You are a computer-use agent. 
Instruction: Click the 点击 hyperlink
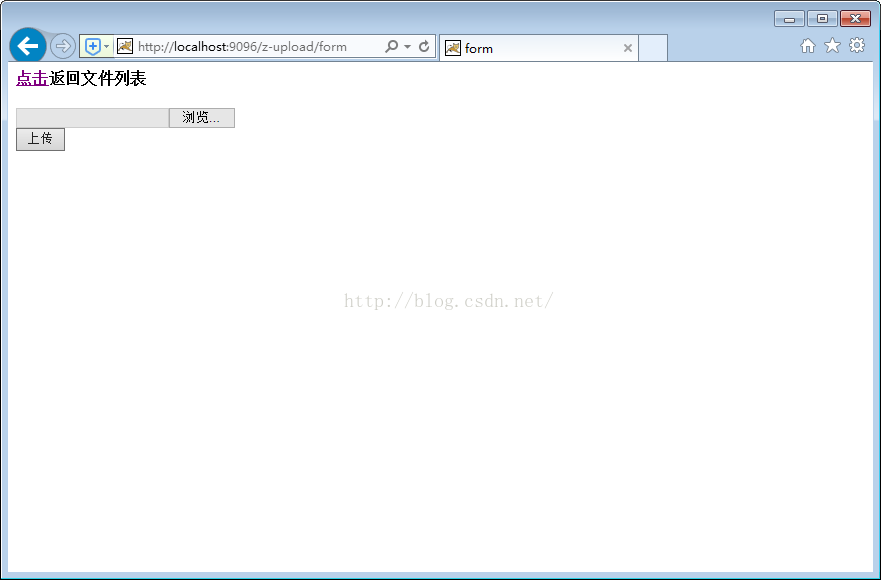click(x=32, y=79)
